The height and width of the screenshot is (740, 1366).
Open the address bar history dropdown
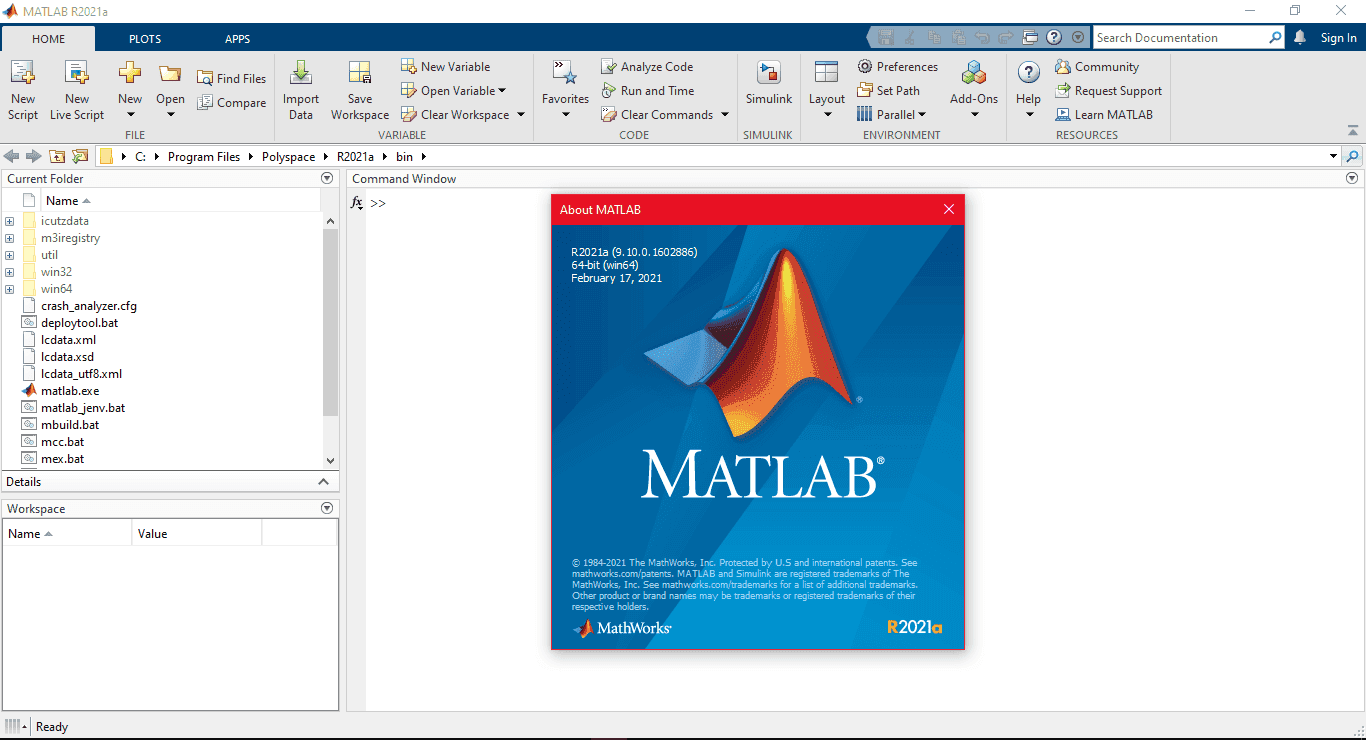tap(1333, 156)
